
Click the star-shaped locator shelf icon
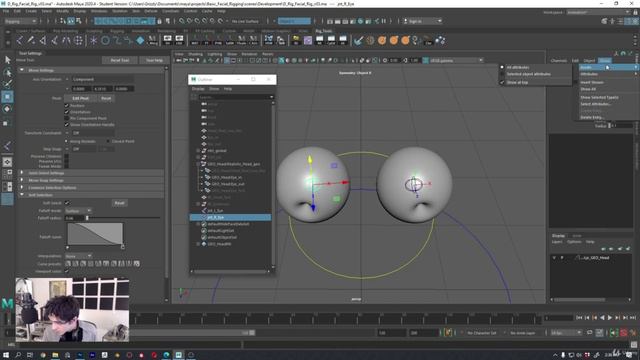[93, 40]
